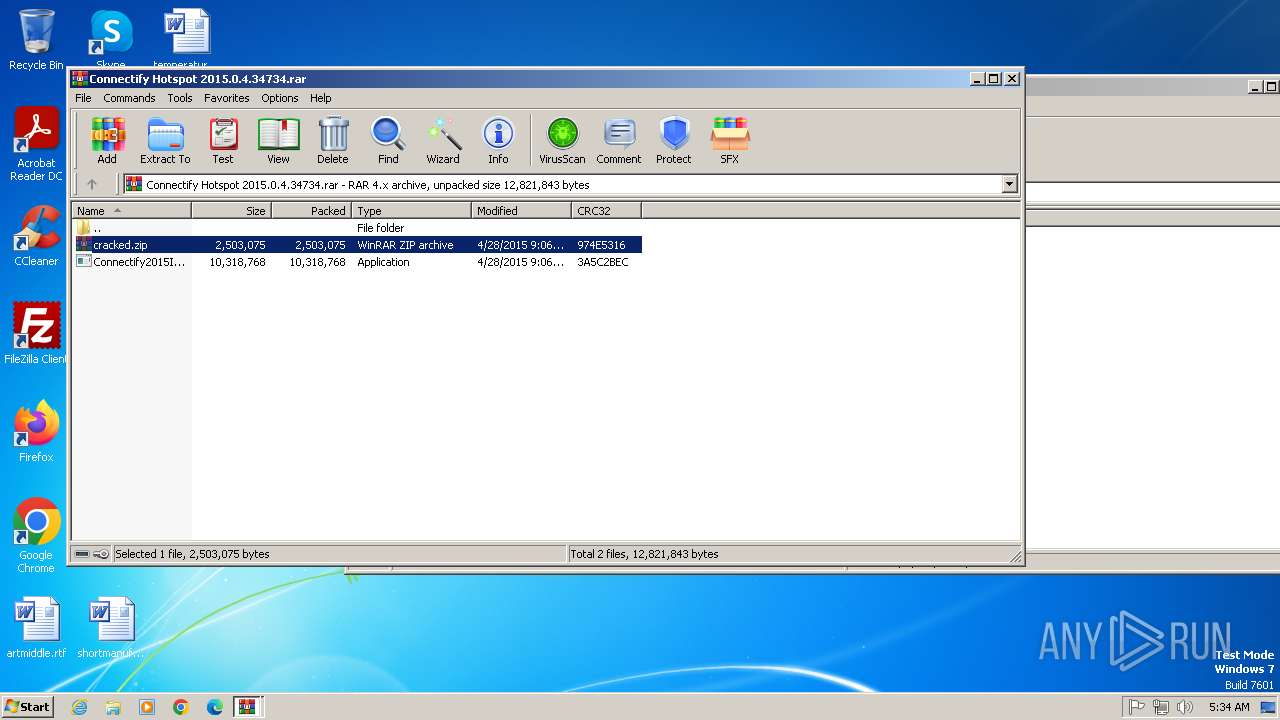Select the CCleaner desktop shortcut
Viewport: 1280px width, 720px height.
pos(36,236)
